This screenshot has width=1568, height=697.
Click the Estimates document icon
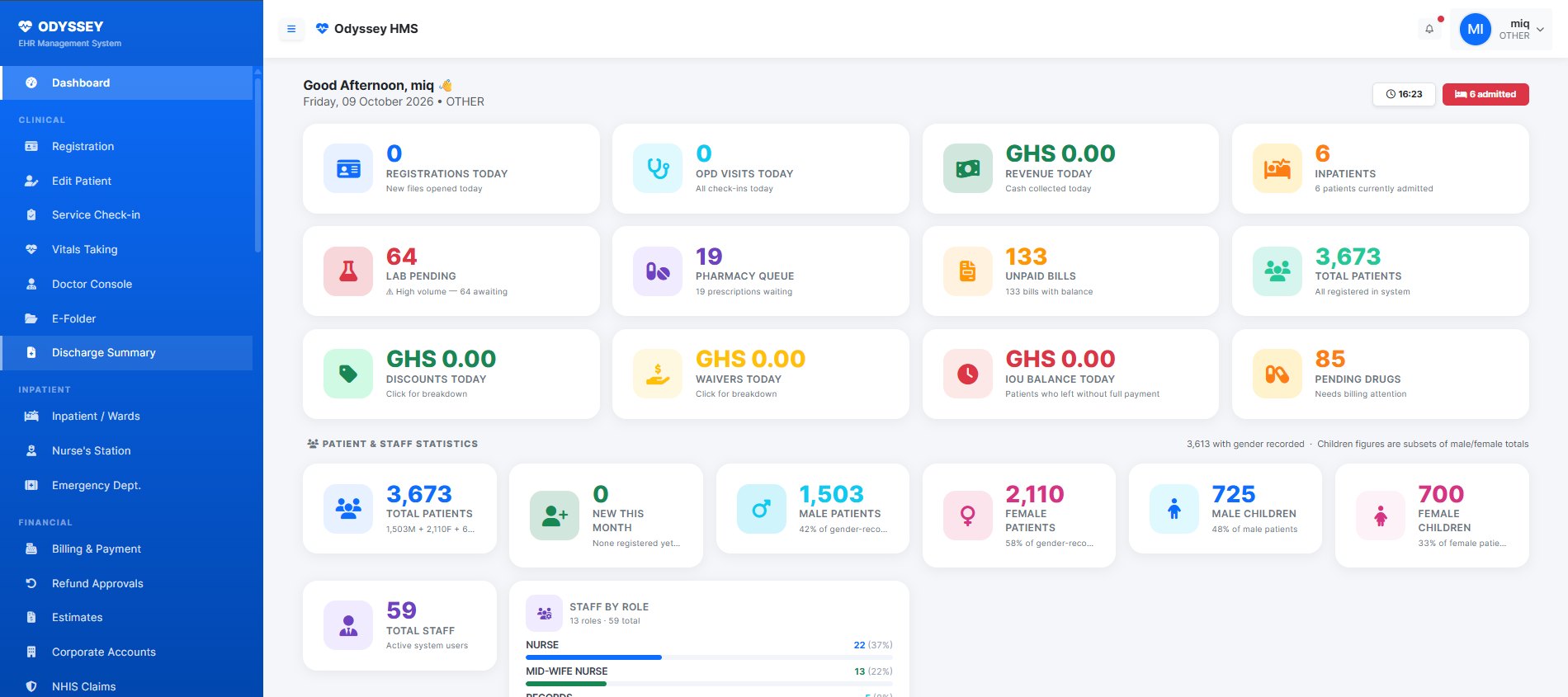pos(31,617)
